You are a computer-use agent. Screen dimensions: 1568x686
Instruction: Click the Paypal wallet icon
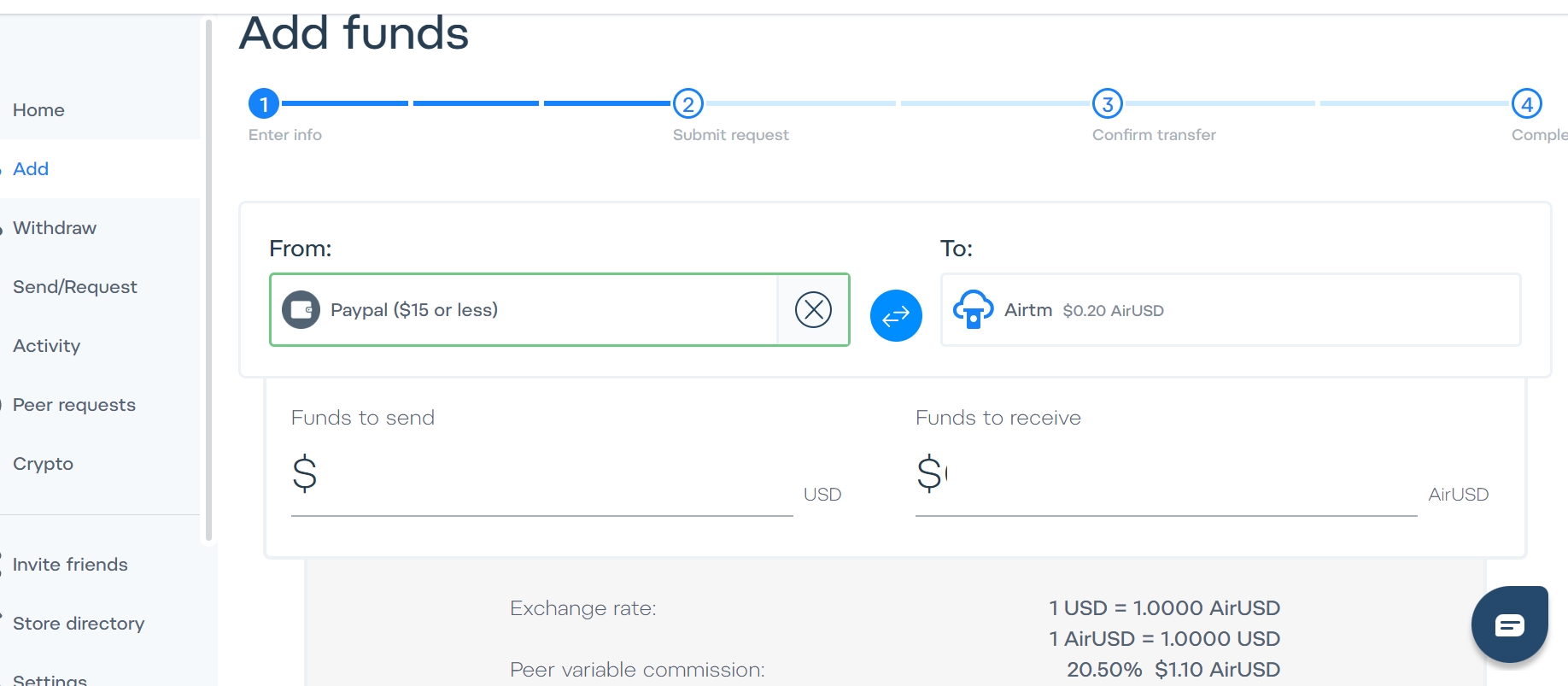click(301, 309)
